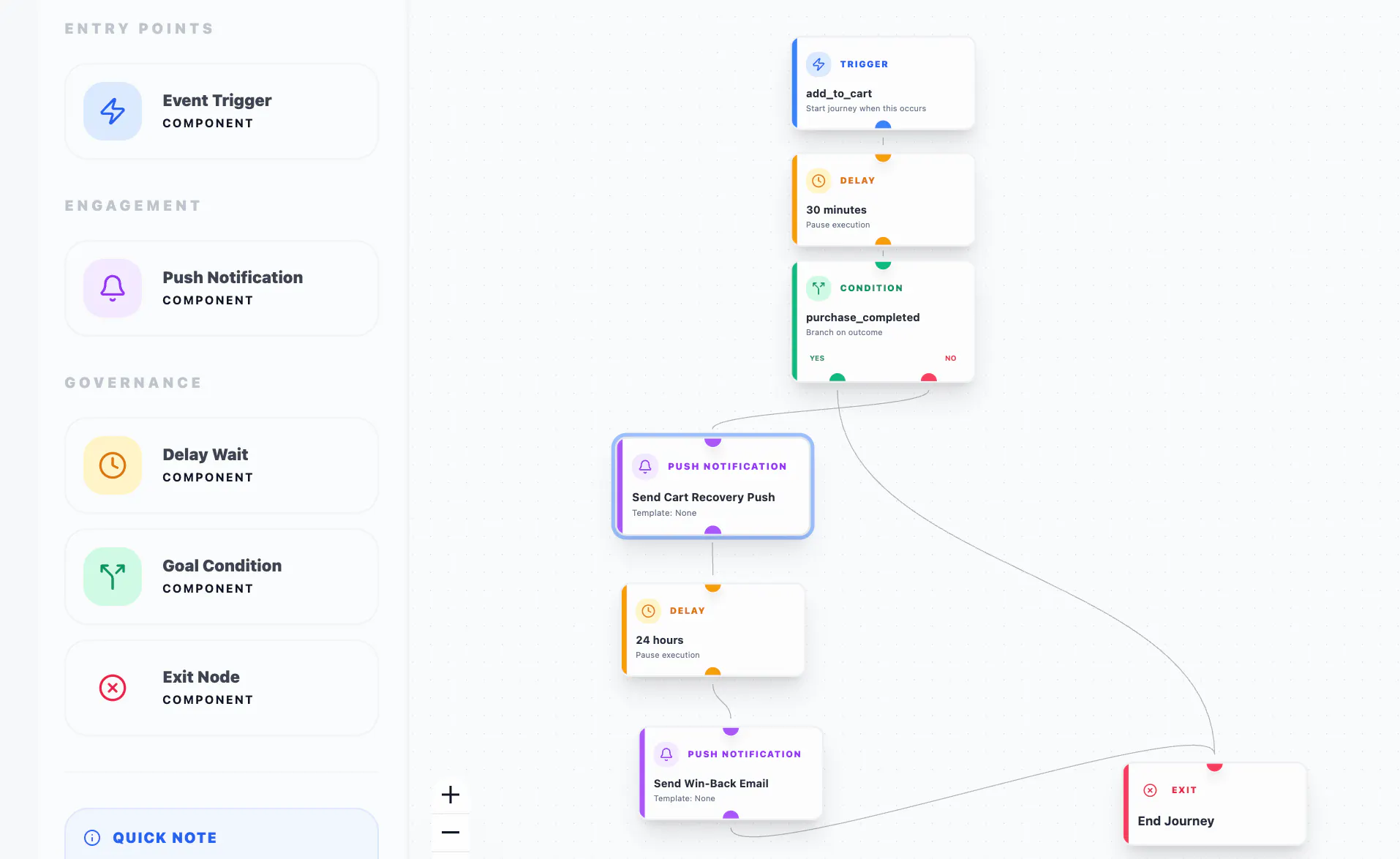This screenshot has height=859, width=1400.
Task: Select the Send Win-Back Email node
Action: (731, 773)
